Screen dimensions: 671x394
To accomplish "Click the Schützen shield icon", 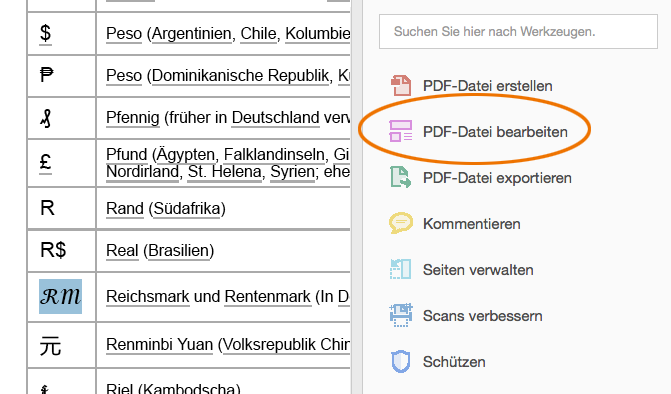I will tap(401, 361).
